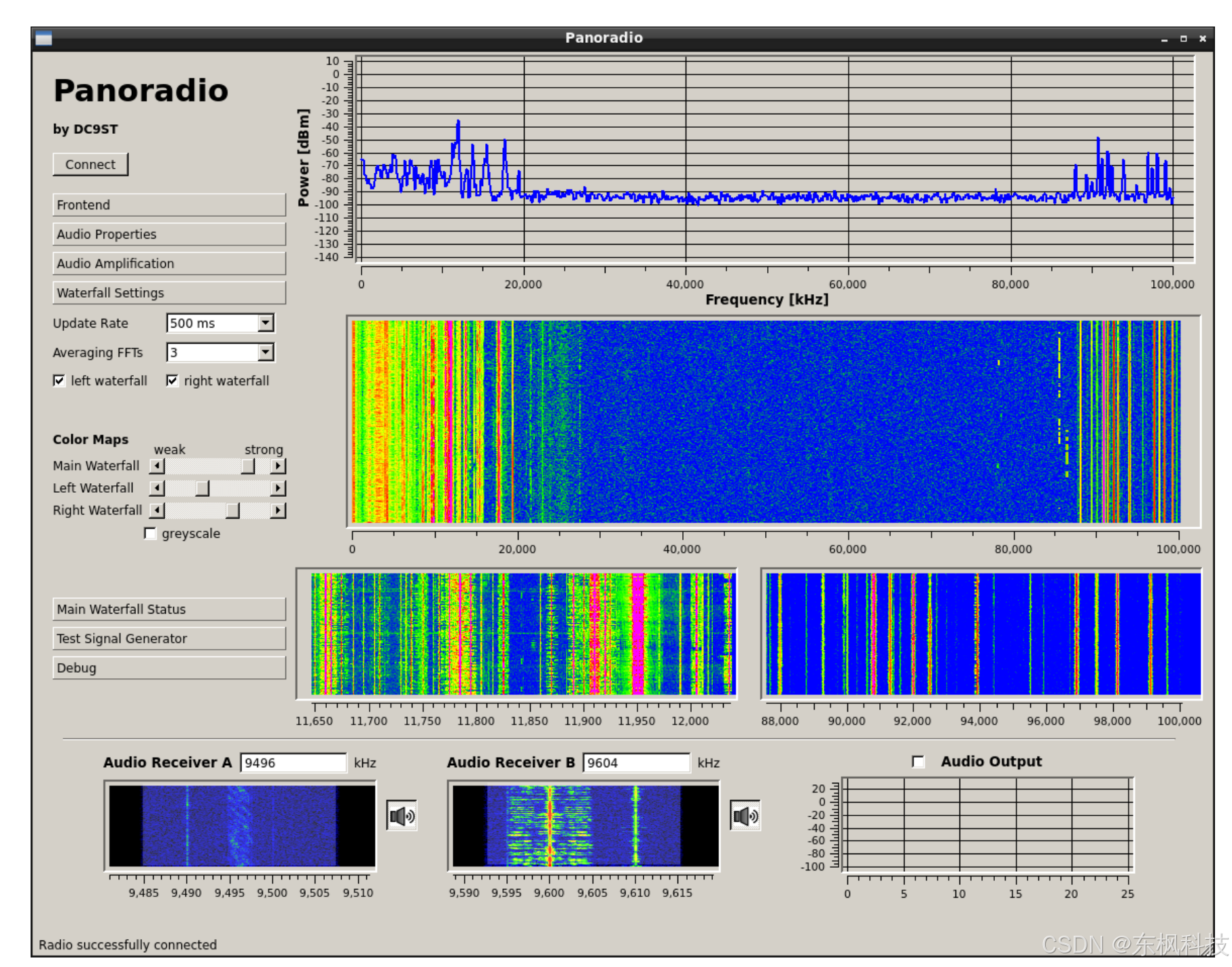Click the window menu icon in title bar
Screen dimensions: 1232x967
tap(43, 38)
